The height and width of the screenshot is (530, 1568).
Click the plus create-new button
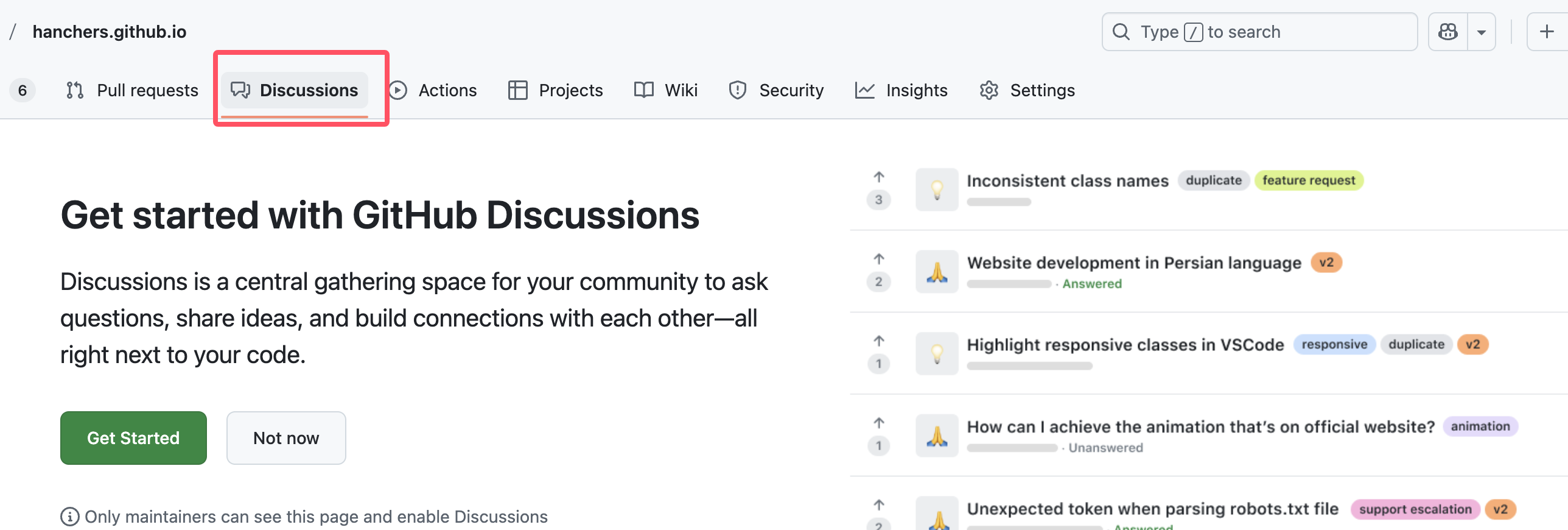pos(1546,32)
